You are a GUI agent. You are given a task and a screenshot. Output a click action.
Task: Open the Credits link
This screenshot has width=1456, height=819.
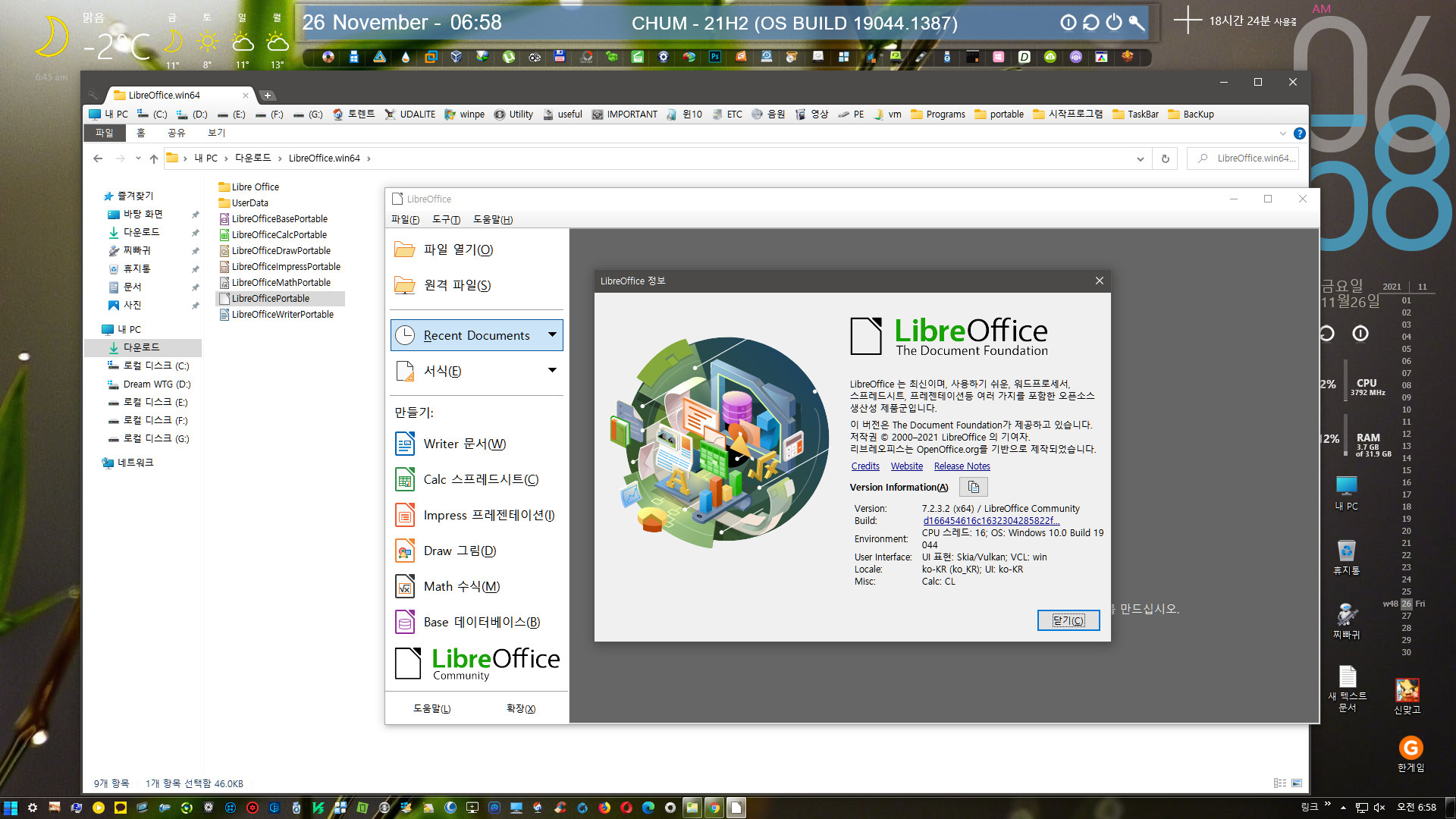[x=865, y=466]
